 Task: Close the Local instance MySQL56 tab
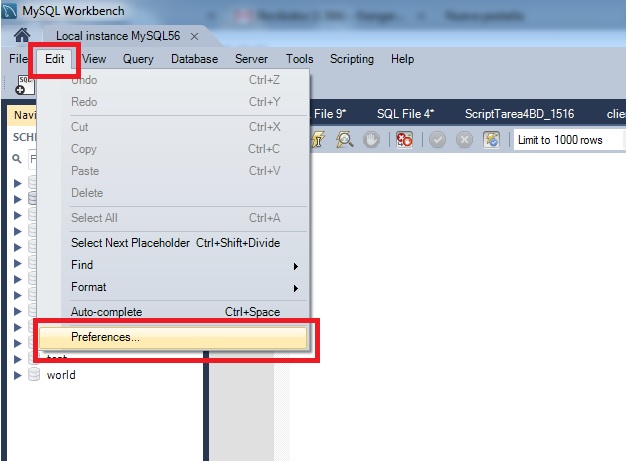[x=194, y=36]
